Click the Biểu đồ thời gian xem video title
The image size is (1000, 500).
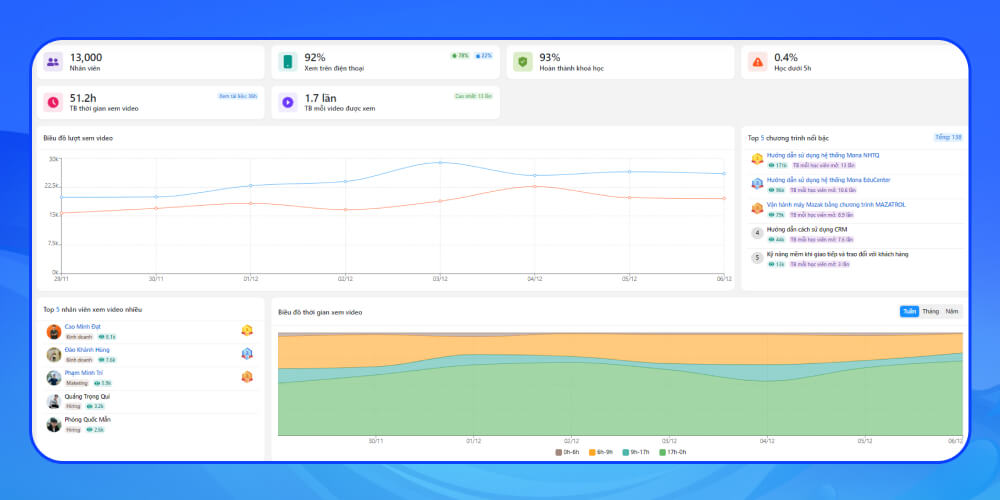[320, 312]
